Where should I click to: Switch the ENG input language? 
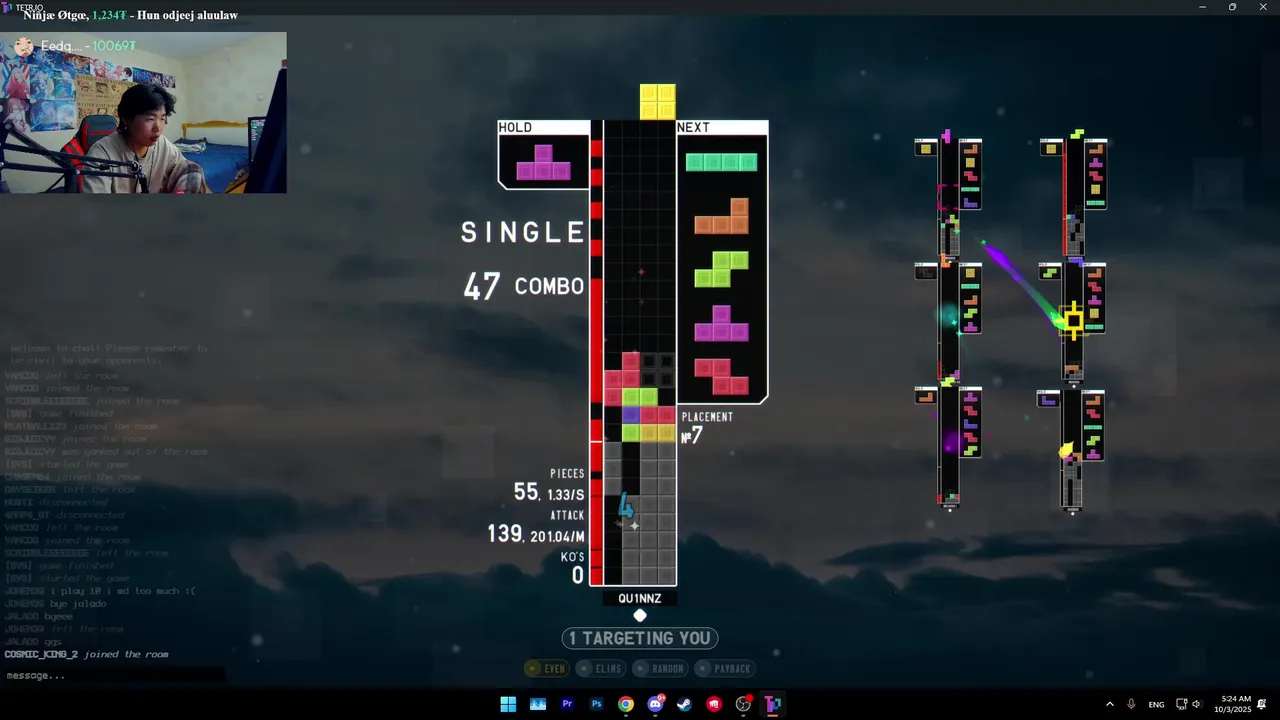pyautogui.click(x=1156, y=704)
